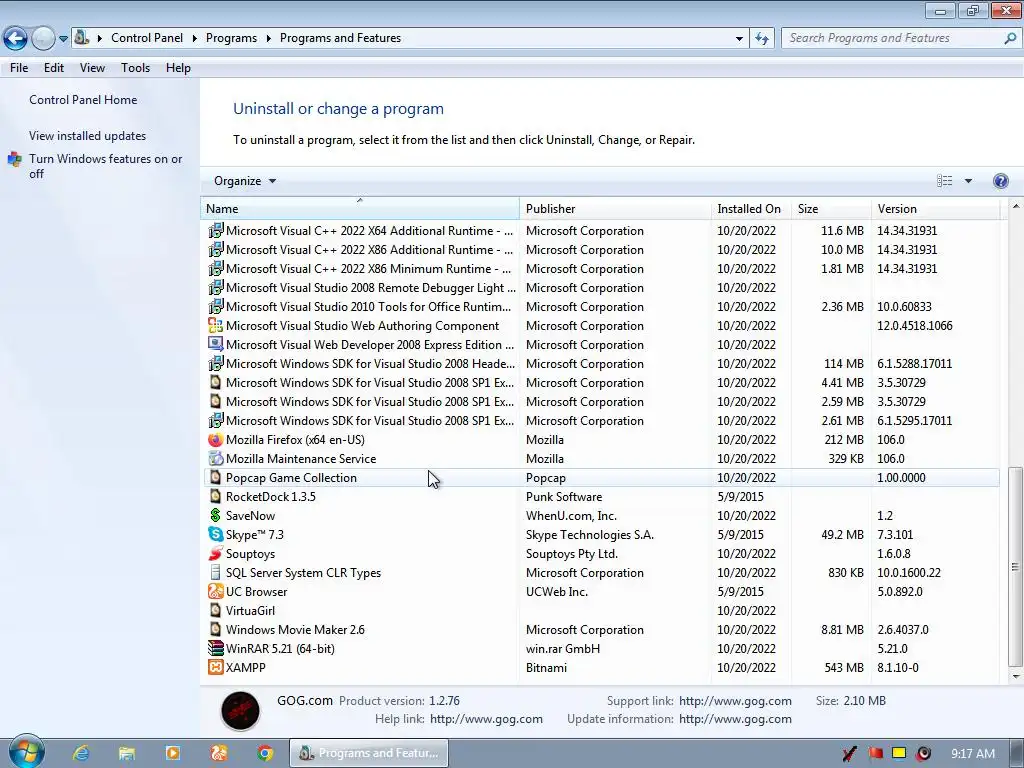
Task: Click the change view icon
Action: point(944,181)
